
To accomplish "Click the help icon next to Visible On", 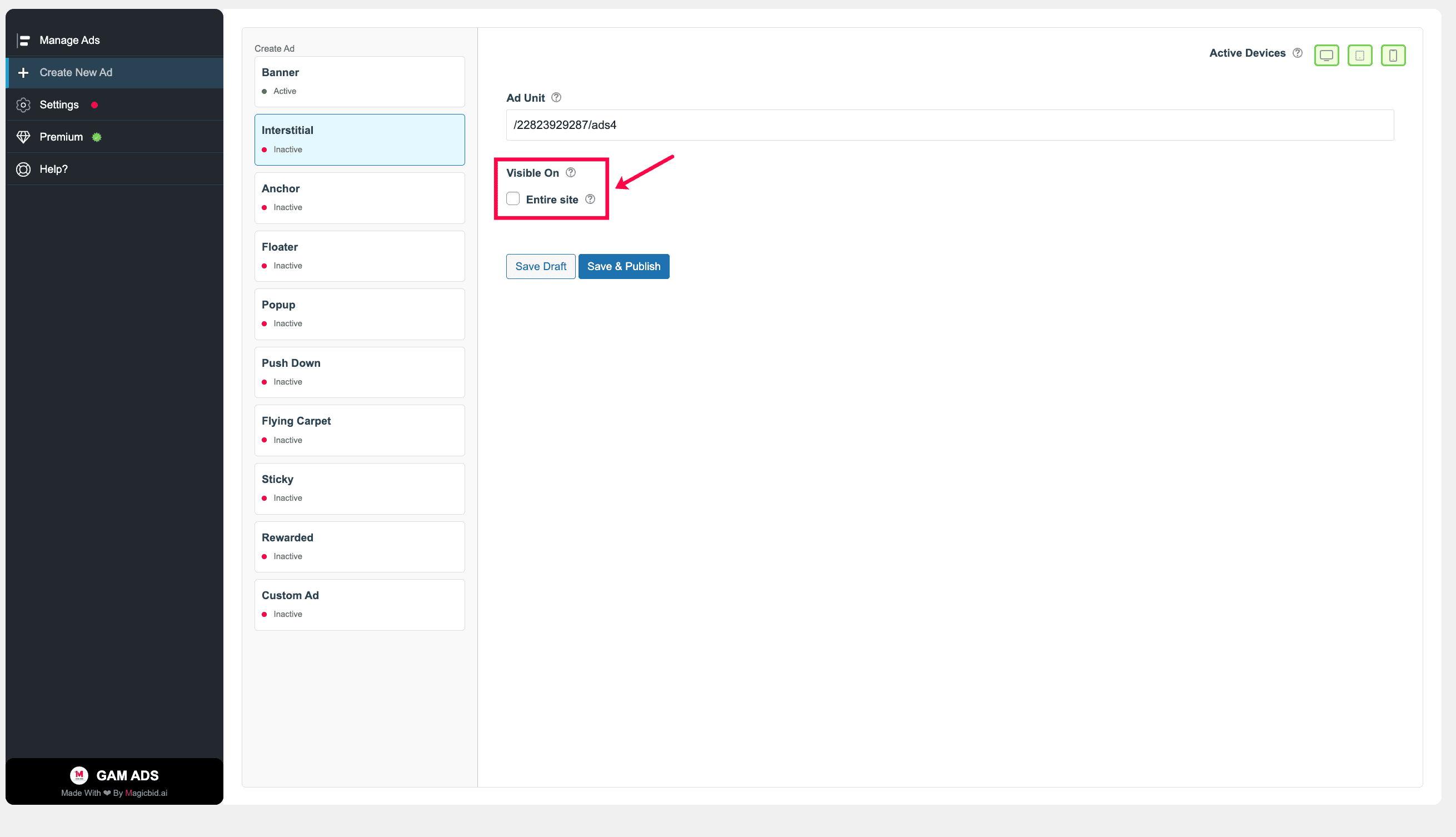I will [570, 172].
